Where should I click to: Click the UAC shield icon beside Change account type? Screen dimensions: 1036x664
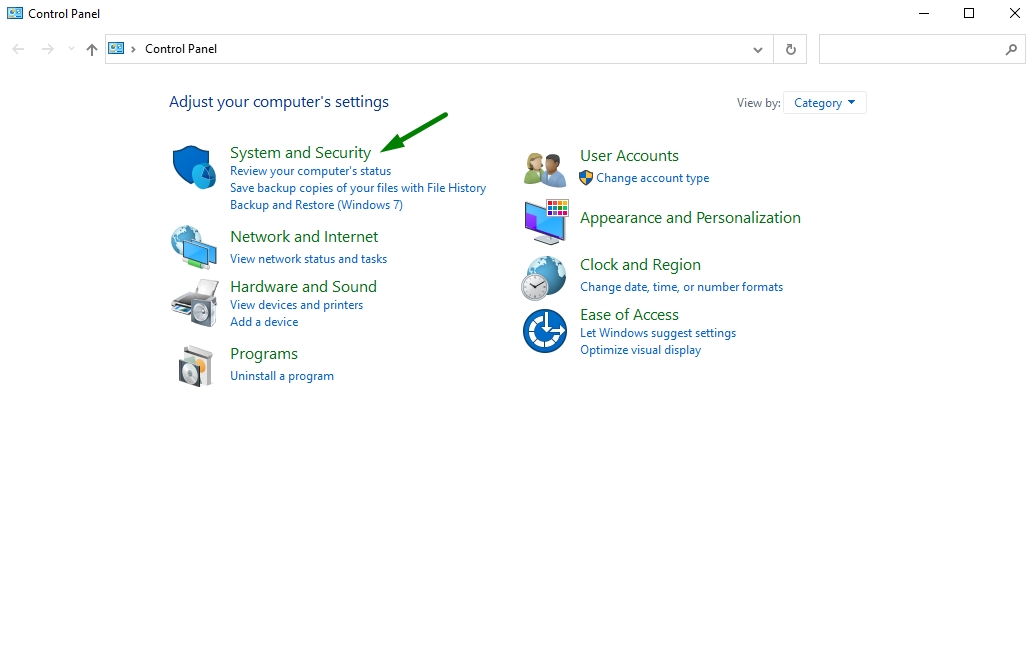click(586, 178)
